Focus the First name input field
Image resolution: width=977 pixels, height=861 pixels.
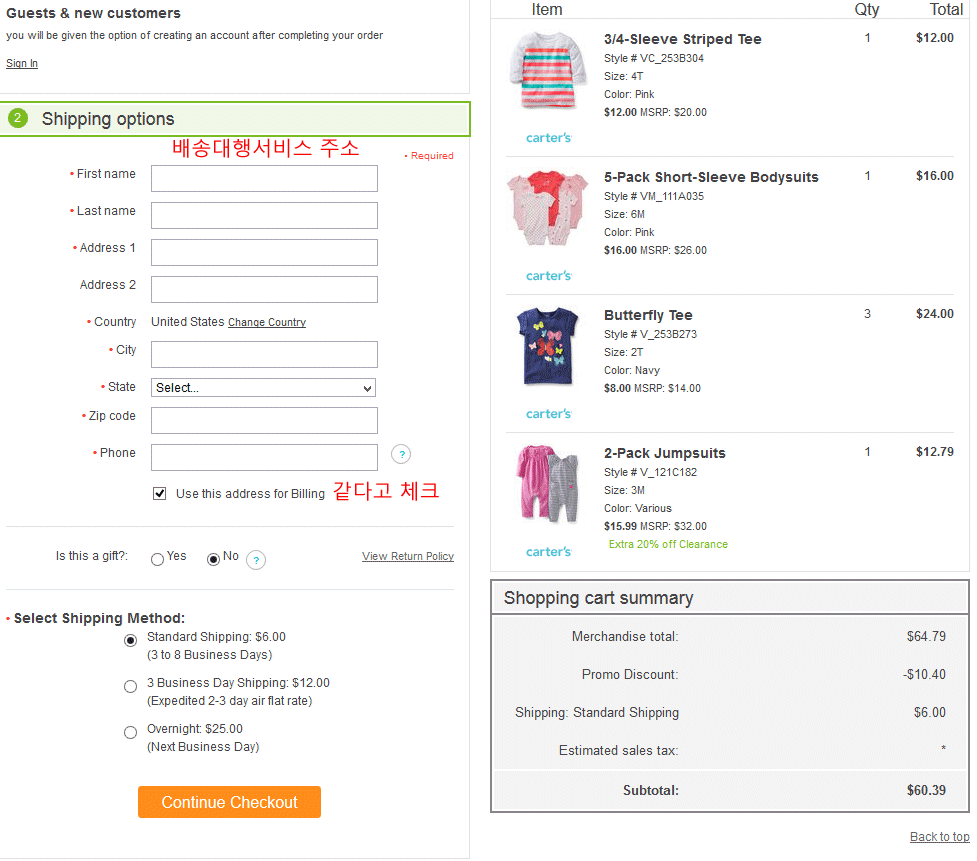(264, 179)
